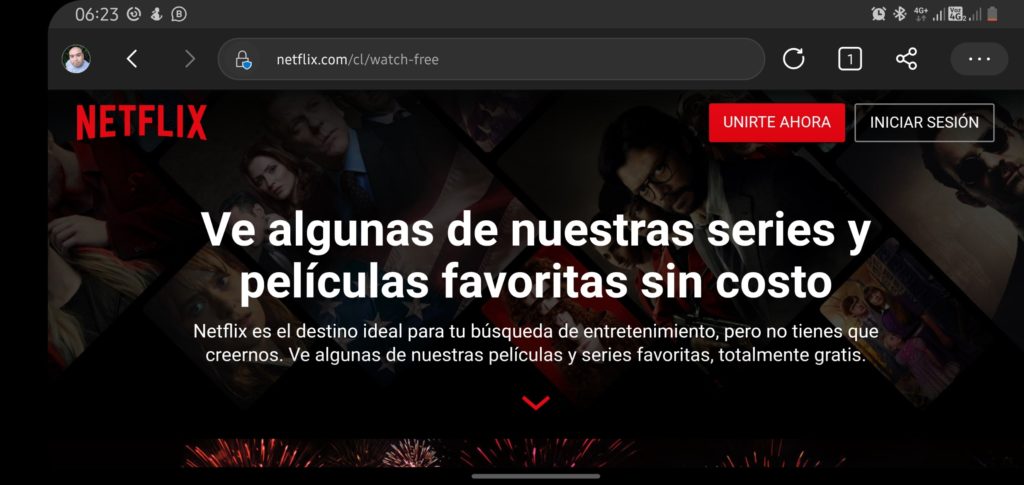The image size is (1024, 485).
Task: Open the tabs counter showing 1
Action: (x=850, y=59)
